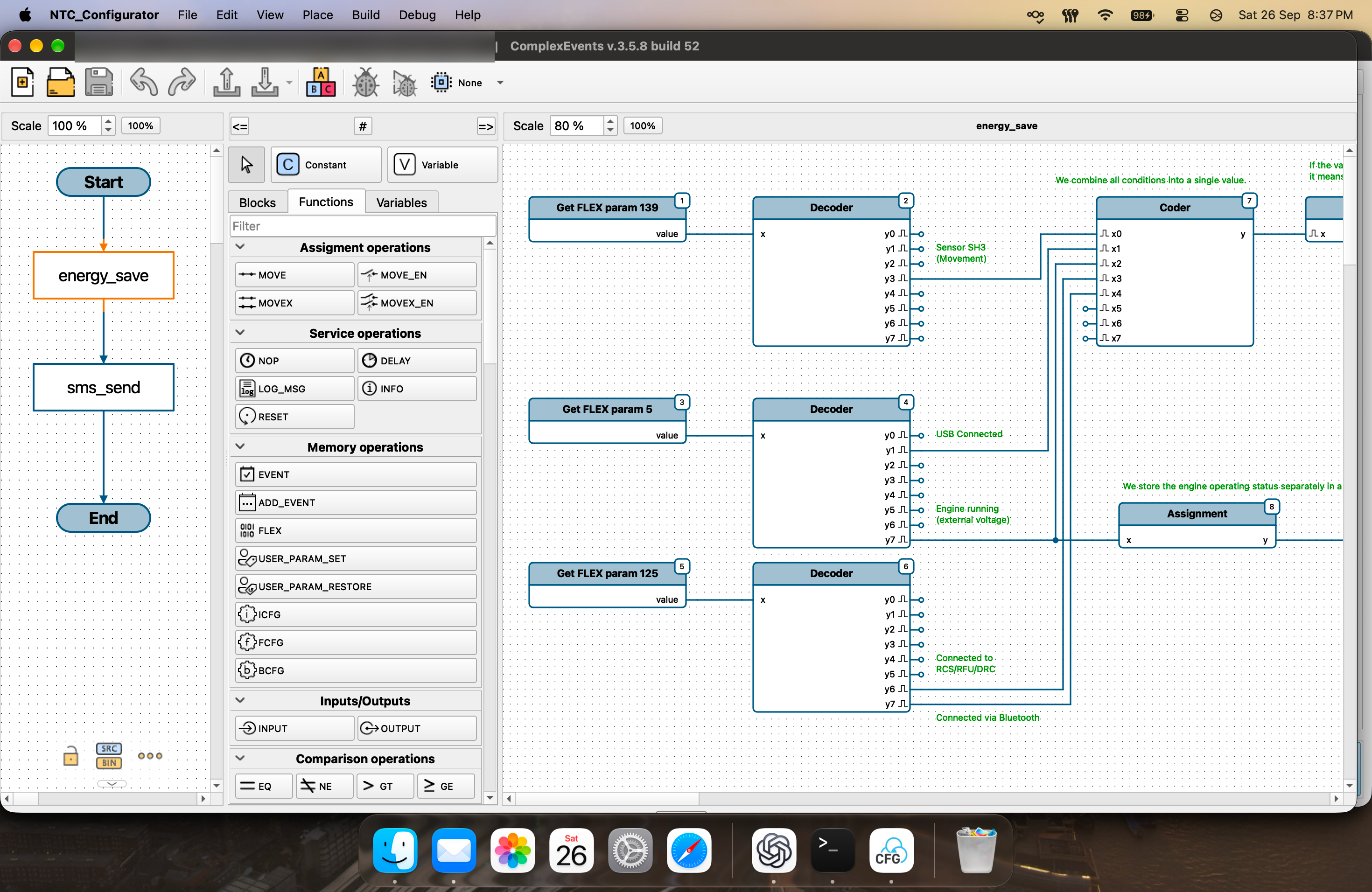The width and height of the screenshot is (1372, 892).
Task: Click the New project toolbar icon
Action: click(22, 82)
